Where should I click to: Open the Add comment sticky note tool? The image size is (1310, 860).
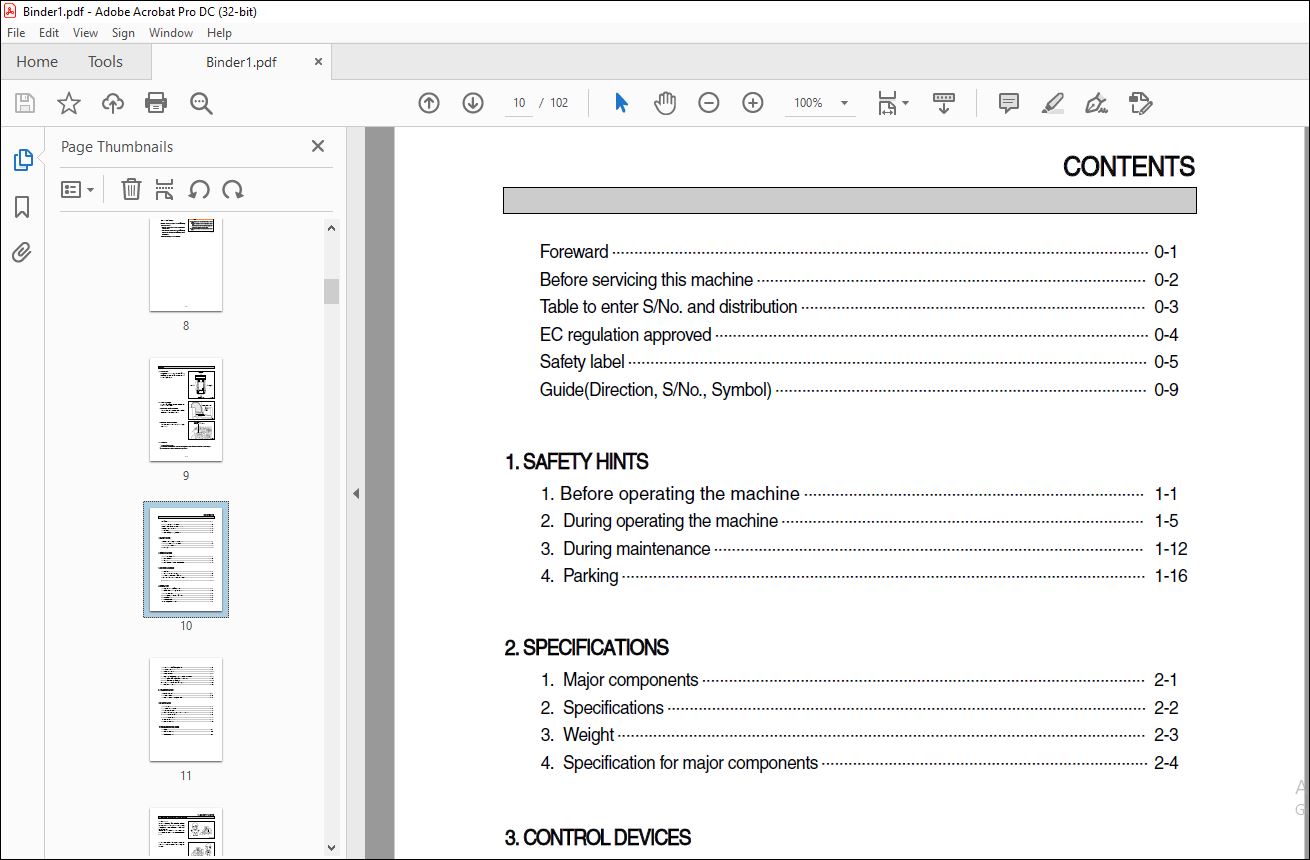(x=1009, y=103)
